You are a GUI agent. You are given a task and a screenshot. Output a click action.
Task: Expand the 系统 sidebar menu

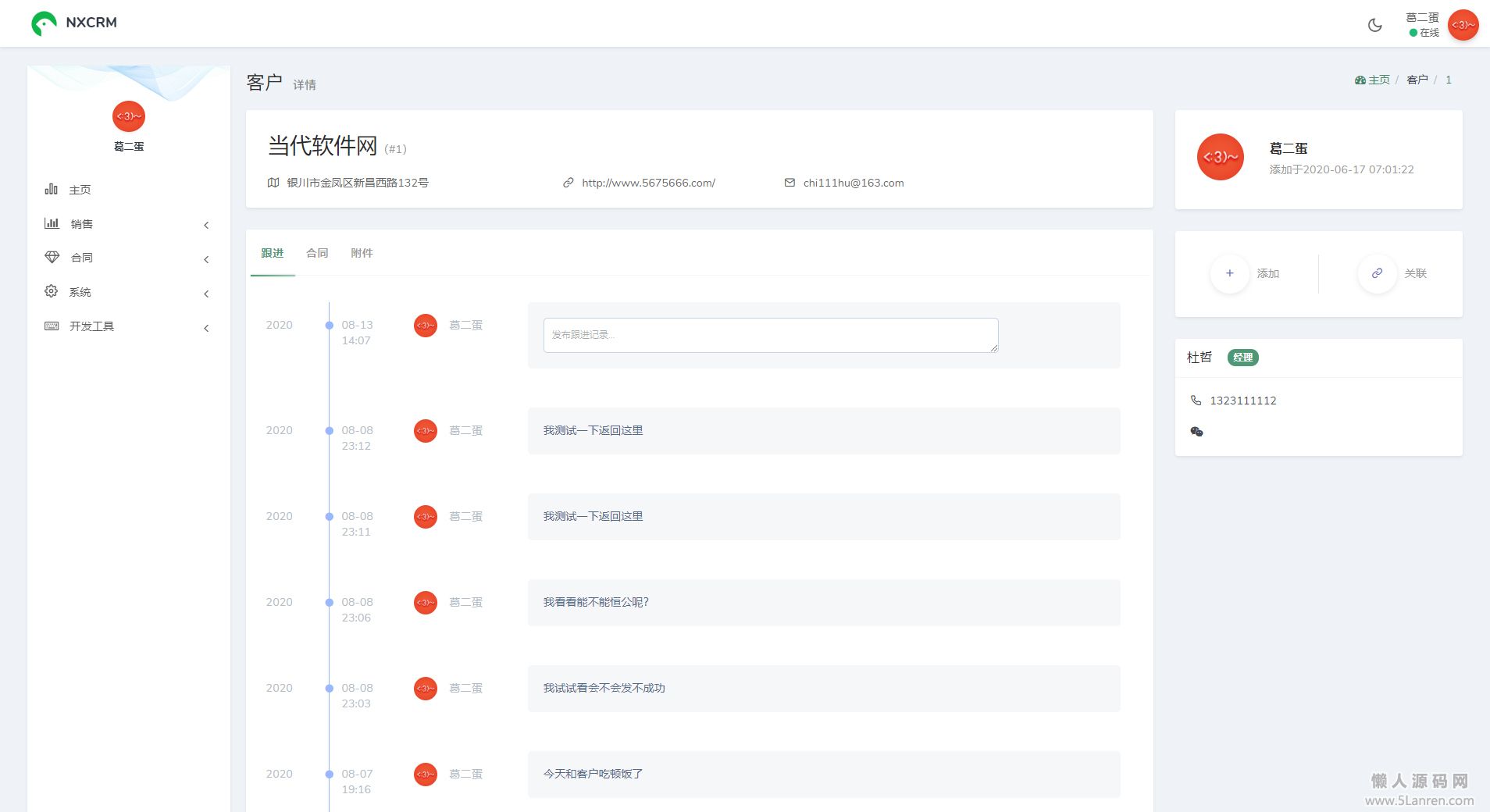coord(80,292)
